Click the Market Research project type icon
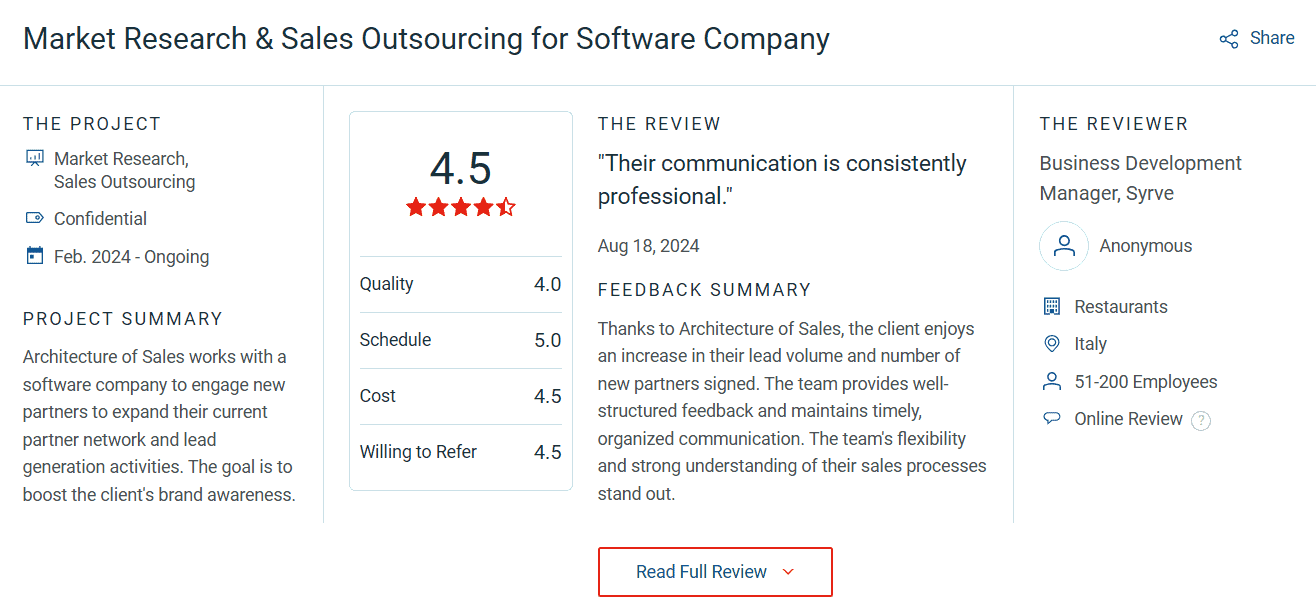Screen dimensions: 1316x616 [x=35, y=158]
